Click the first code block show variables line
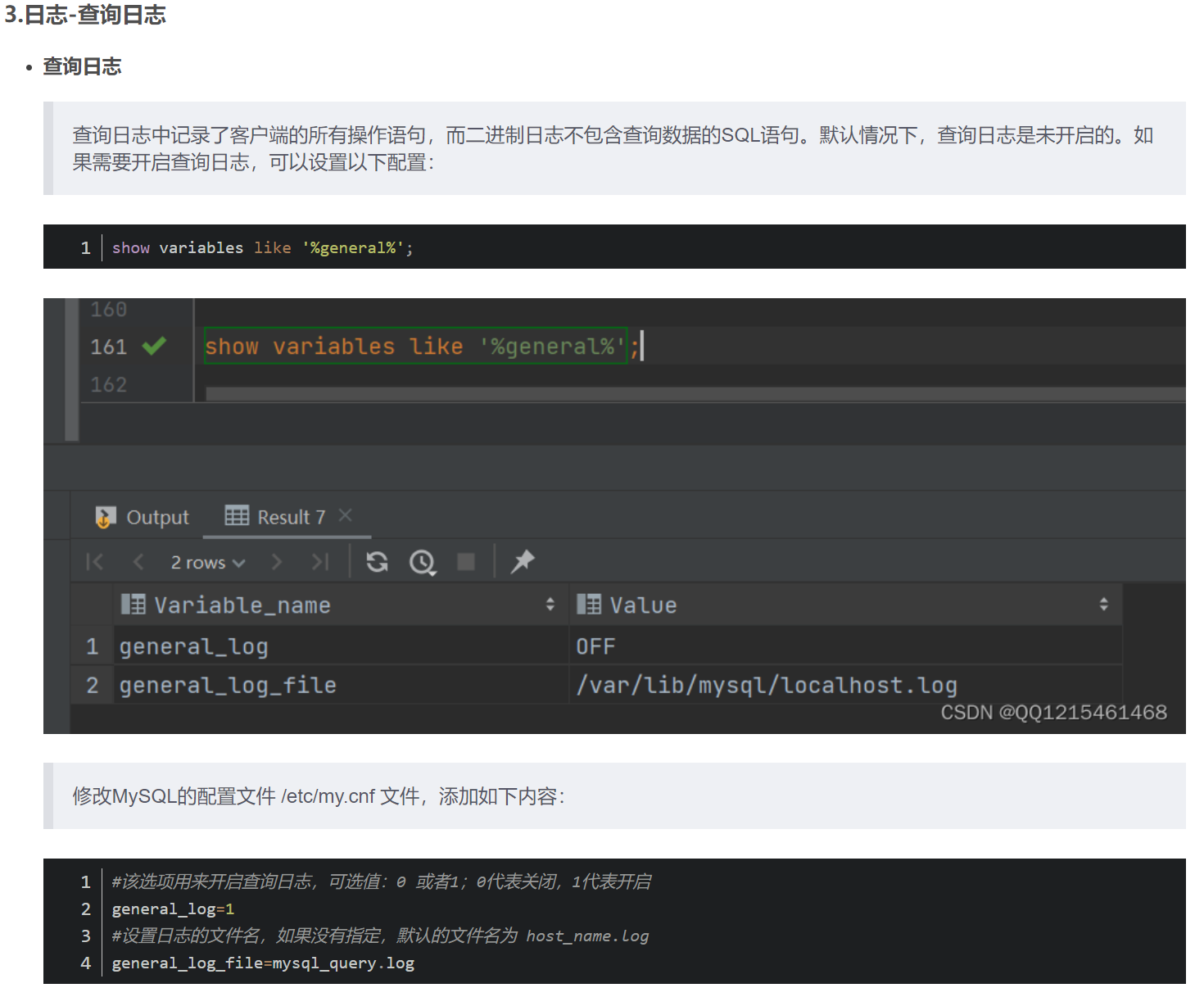 point(262,247)
